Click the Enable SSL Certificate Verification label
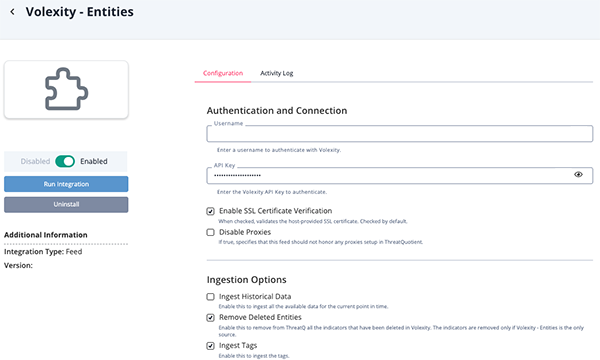 [x=276, y=211]
